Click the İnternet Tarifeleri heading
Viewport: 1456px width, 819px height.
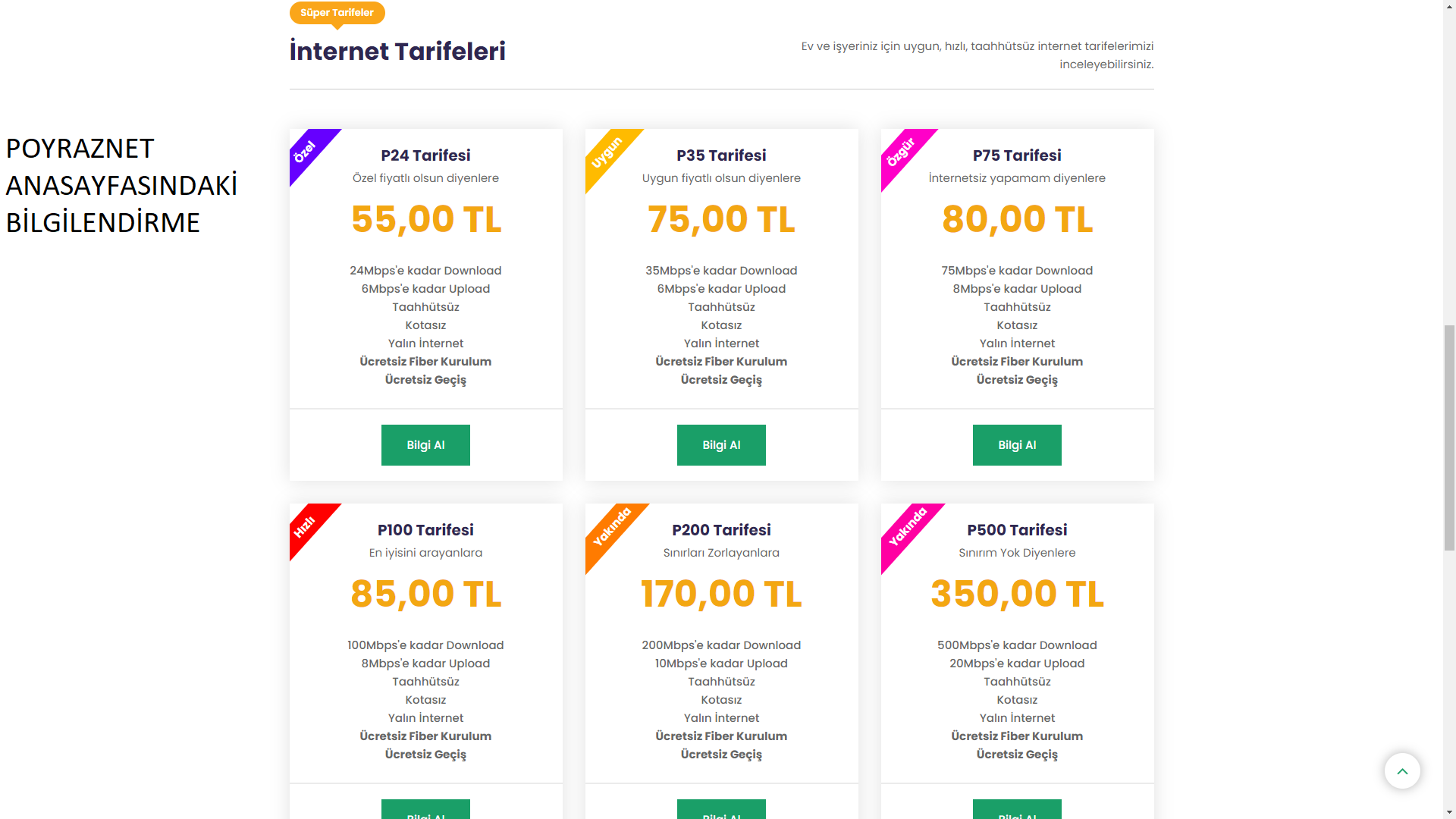397,52
